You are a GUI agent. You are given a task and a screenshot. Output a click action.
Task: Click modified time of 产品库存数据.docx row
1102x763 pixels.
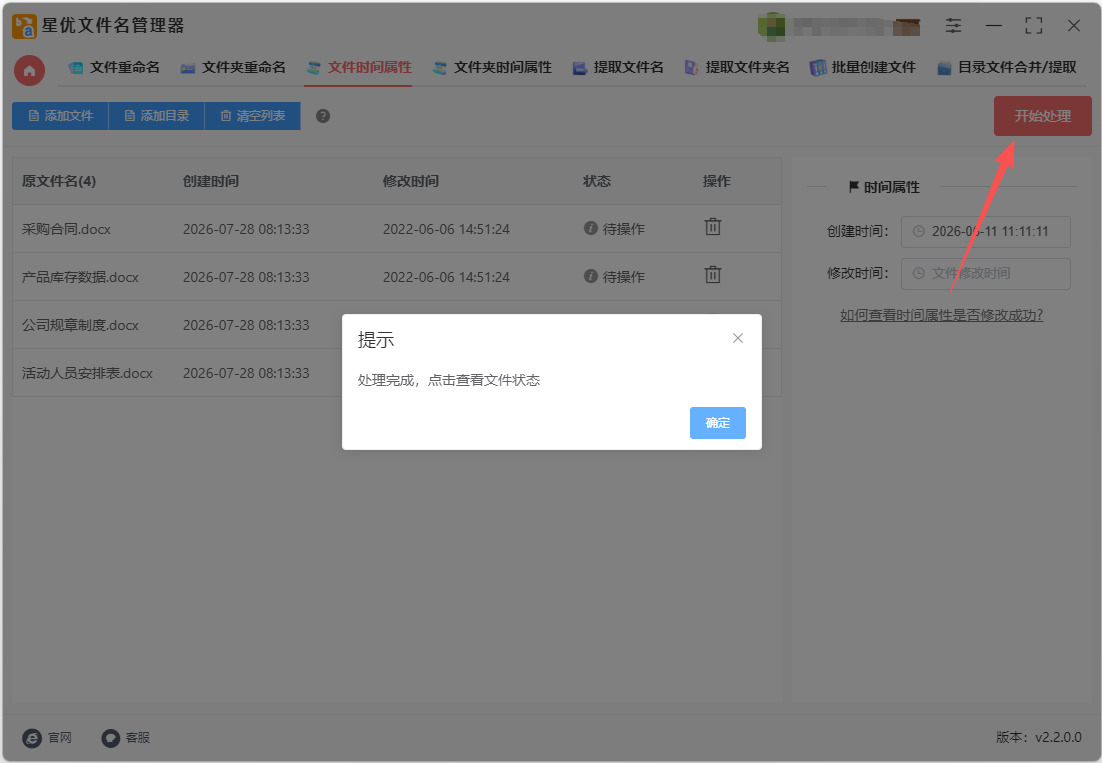[x=446, y=277]
